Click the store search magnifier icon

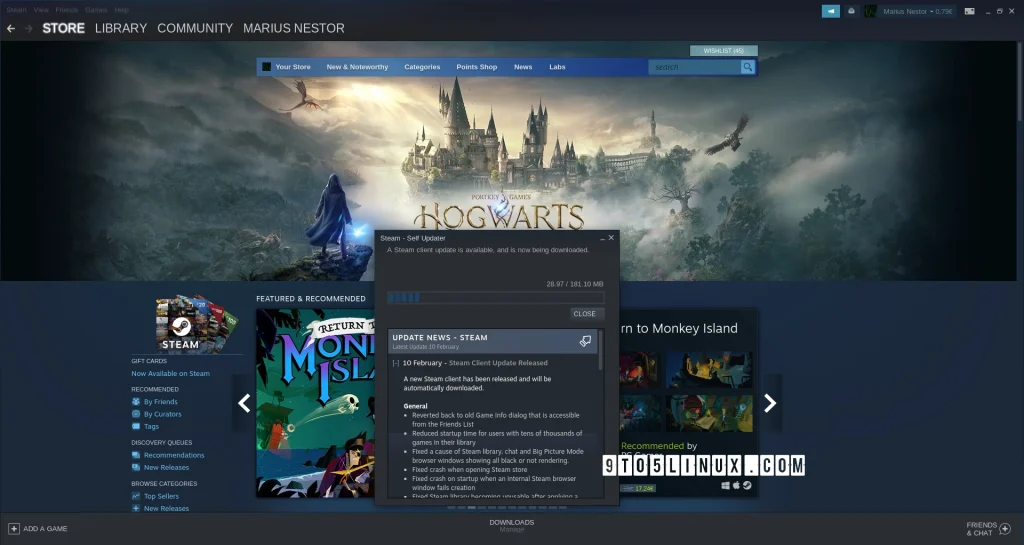click(x=747, y=67)
